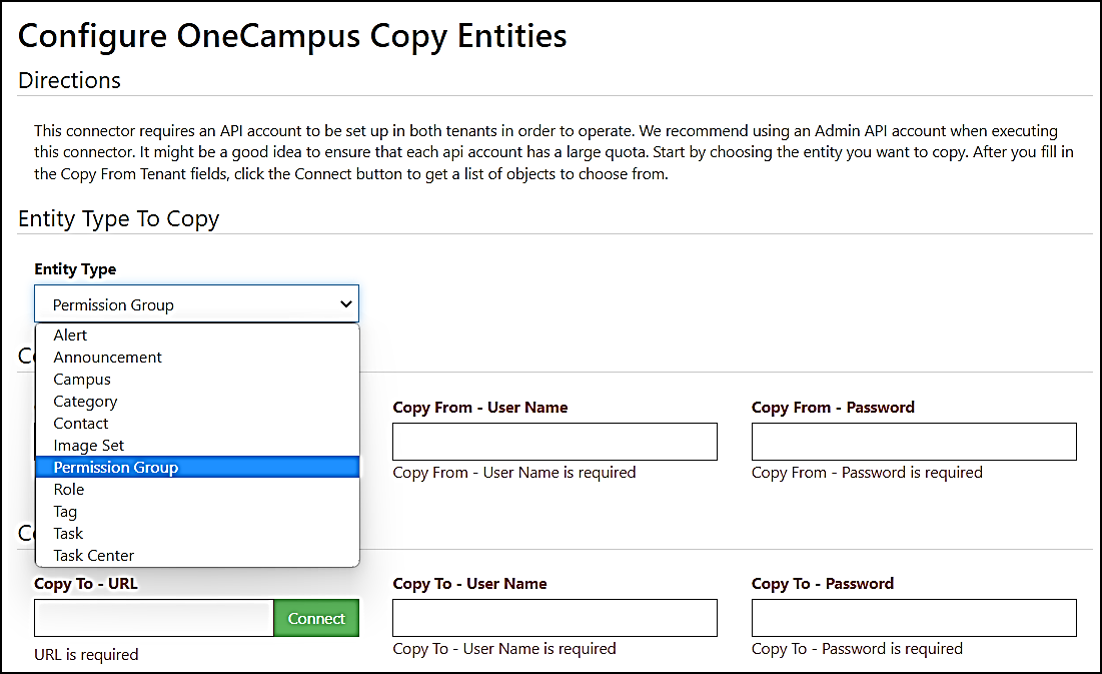Choose "Announcement" in the dropdown list

tap(107, 357)
